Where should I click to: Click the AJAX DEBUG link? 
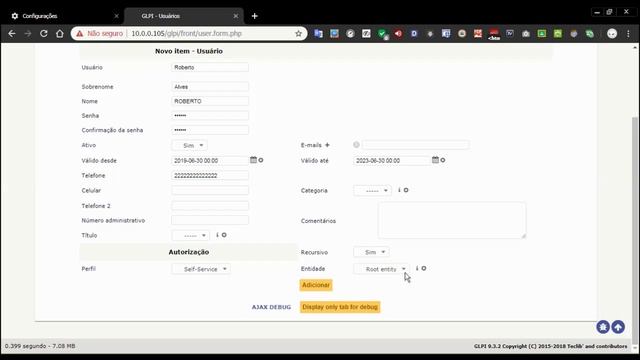point(271,307)
